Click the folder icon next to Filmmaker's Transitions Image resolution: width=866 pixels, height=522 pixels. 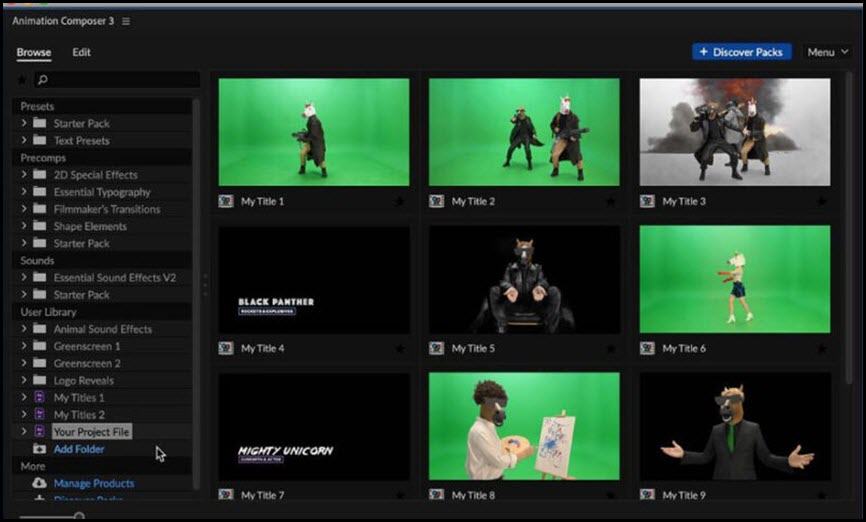click(39, 208)
